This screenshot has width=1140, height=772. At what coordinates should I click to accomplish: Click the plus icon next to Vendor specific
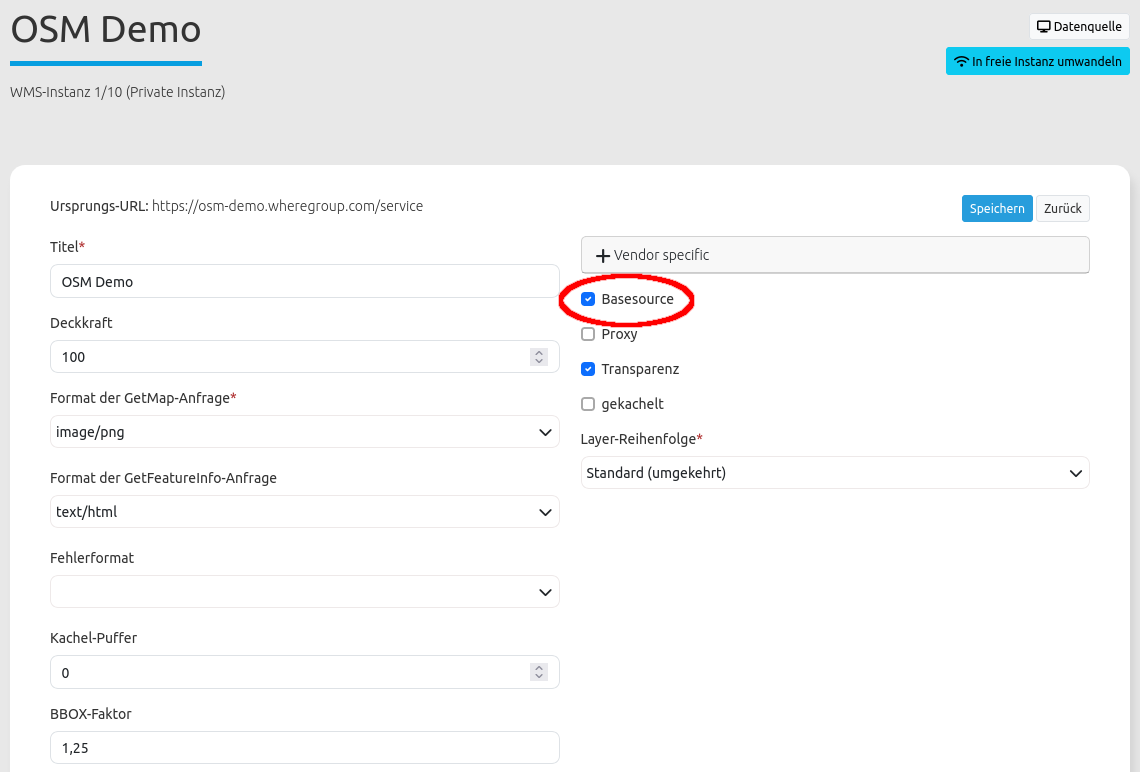[x=603, y=256]
